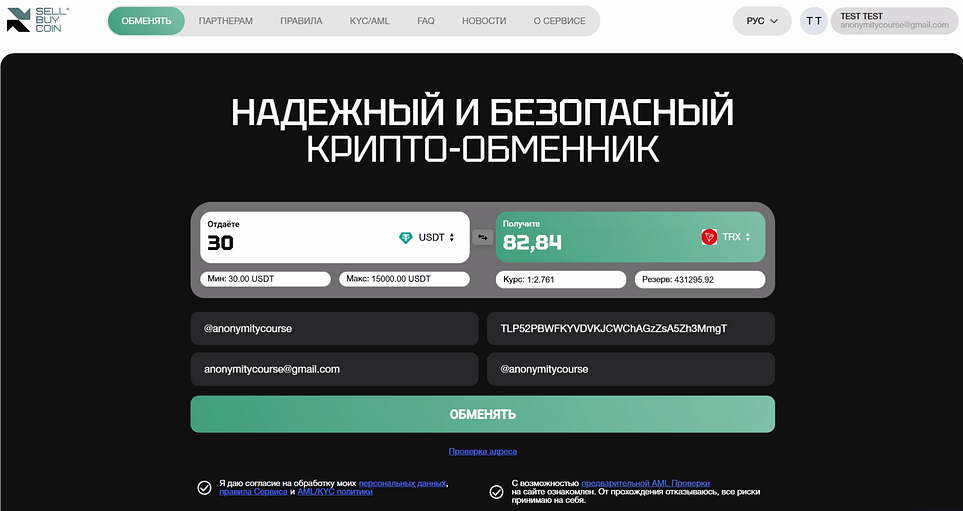Click the Курс: 1:2.761 label
Screen dimensions: 963x511
coord(561,279)
